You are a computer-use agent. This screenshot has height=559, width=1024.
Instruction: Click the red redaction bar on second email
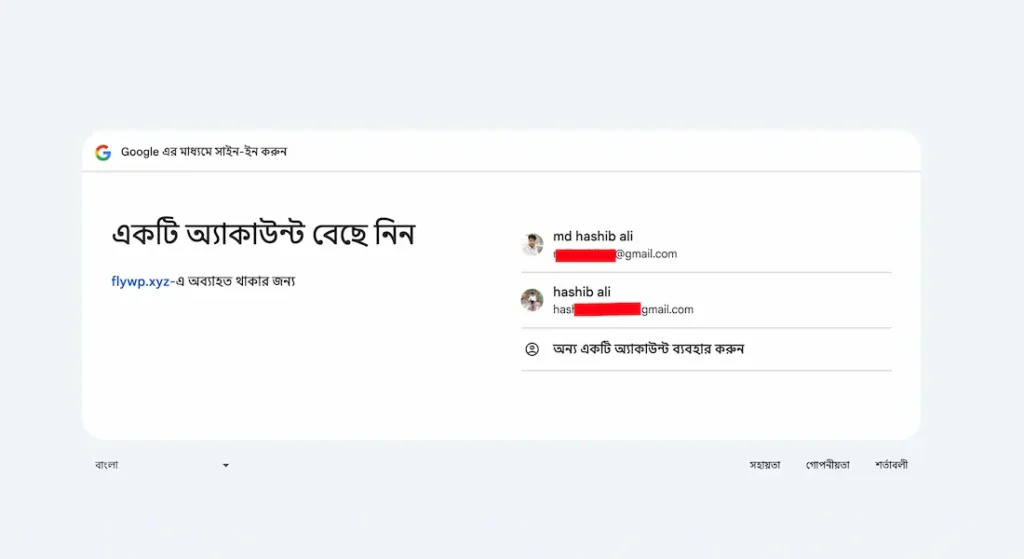608,310
